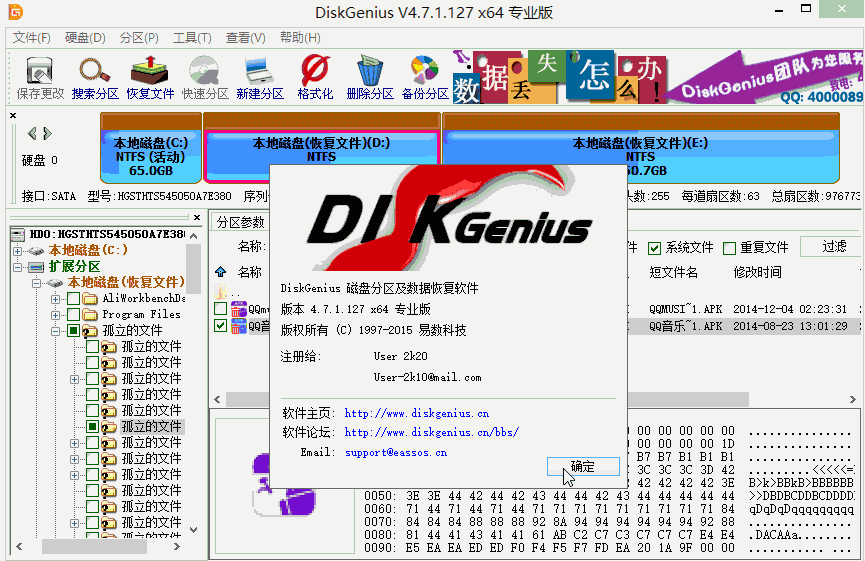Check the QQmusic APK file checkbox
The height and width of the screenshot is (561, 865).
pos(221,309)
